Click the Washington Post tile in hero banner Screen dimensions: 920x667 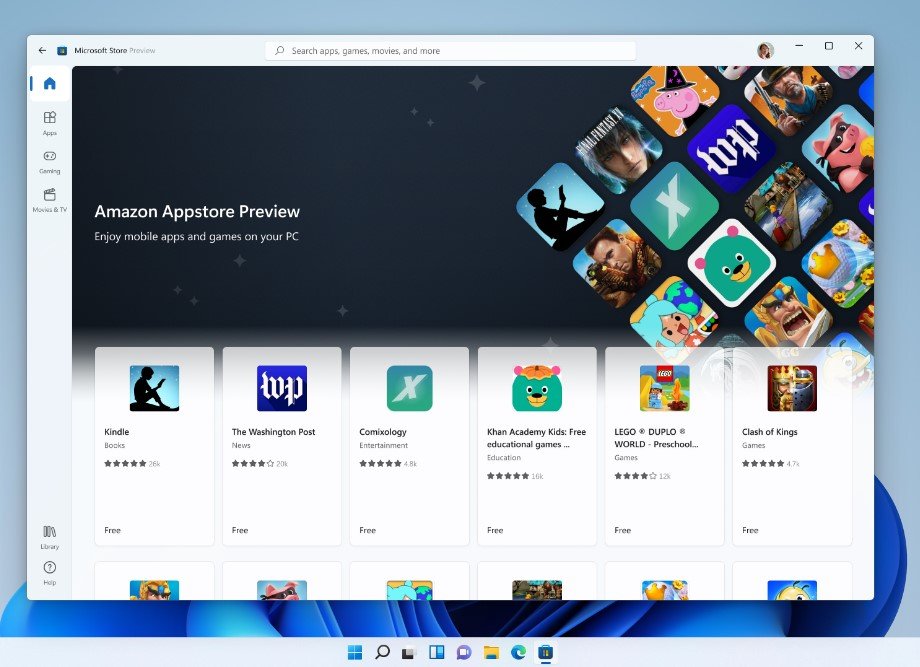click(732, 149)
